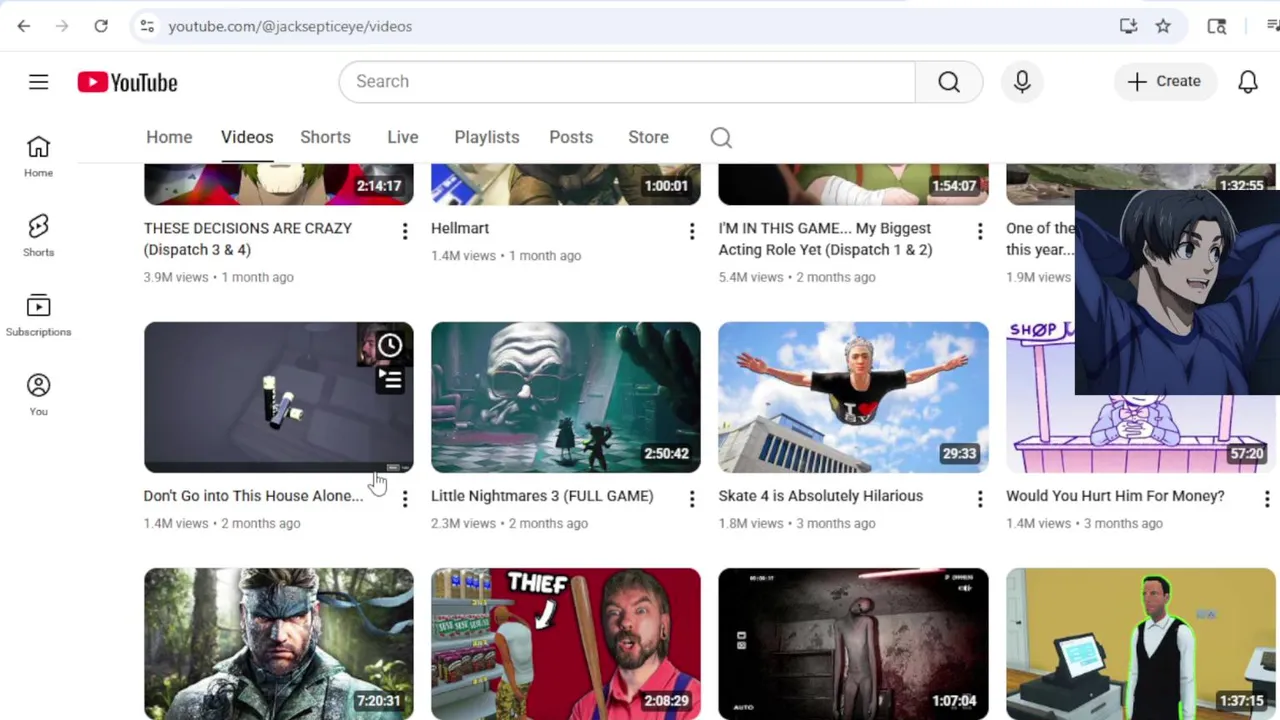Click the YouTube search input field
The image size is (1280, 720).
(x=627, y=82)
